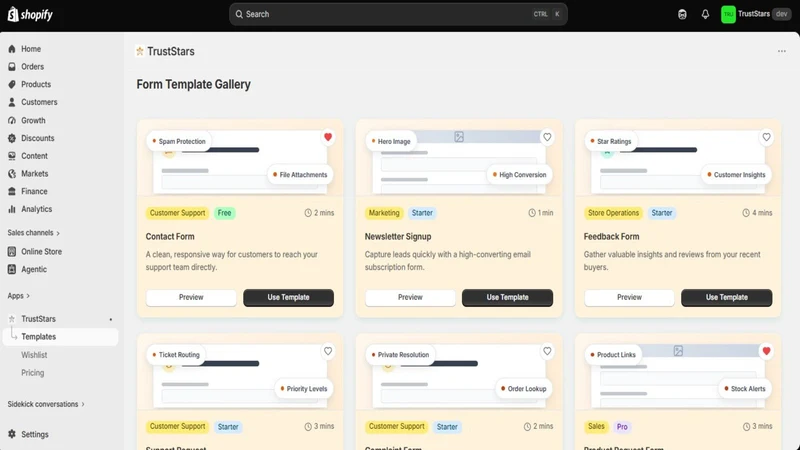Expand the Sales channels section
Screen dimensions: 800x450
coord(34,233)
